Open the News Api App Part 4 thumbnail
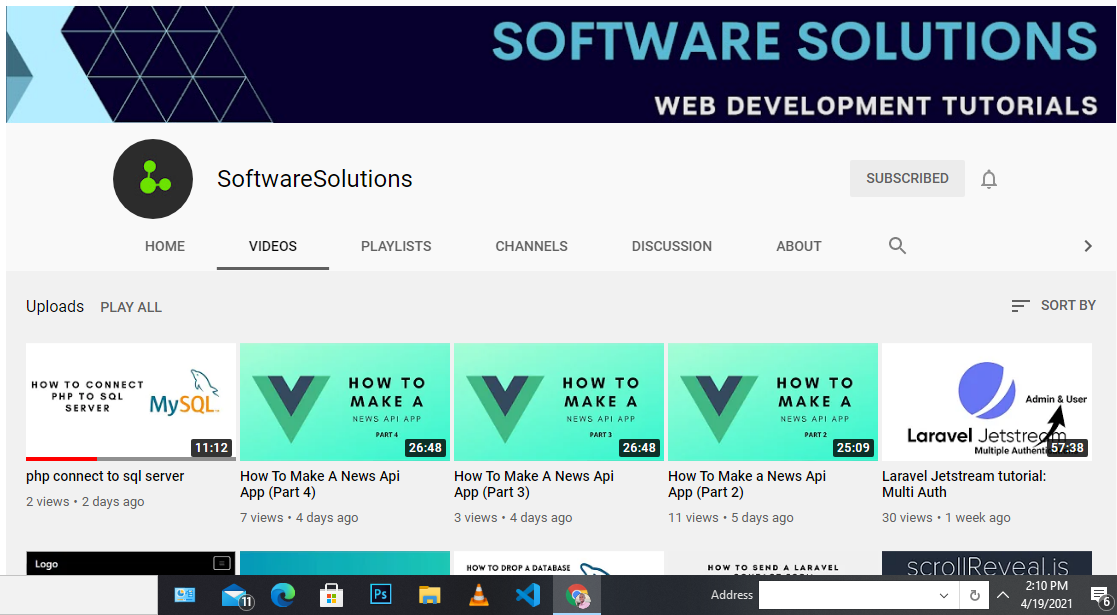Image resolution: width=1117 pixels, height=615 pixels. pyautogui.click(x=345, y=402)
